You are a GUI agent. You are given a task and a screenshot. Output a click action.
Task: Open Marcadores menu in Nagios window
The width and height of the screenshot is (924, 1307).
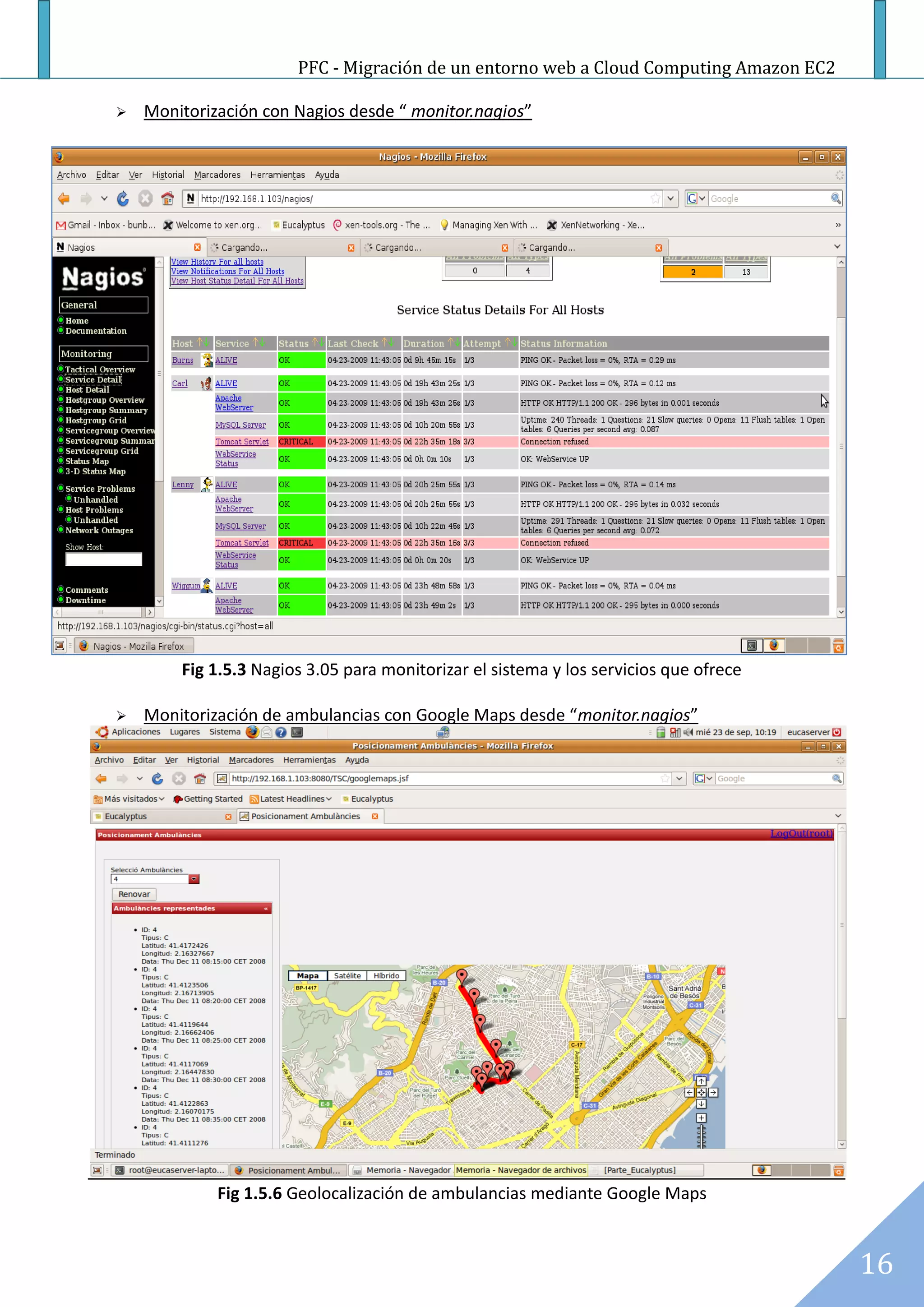pyautogui.click(x=217, y=175)
